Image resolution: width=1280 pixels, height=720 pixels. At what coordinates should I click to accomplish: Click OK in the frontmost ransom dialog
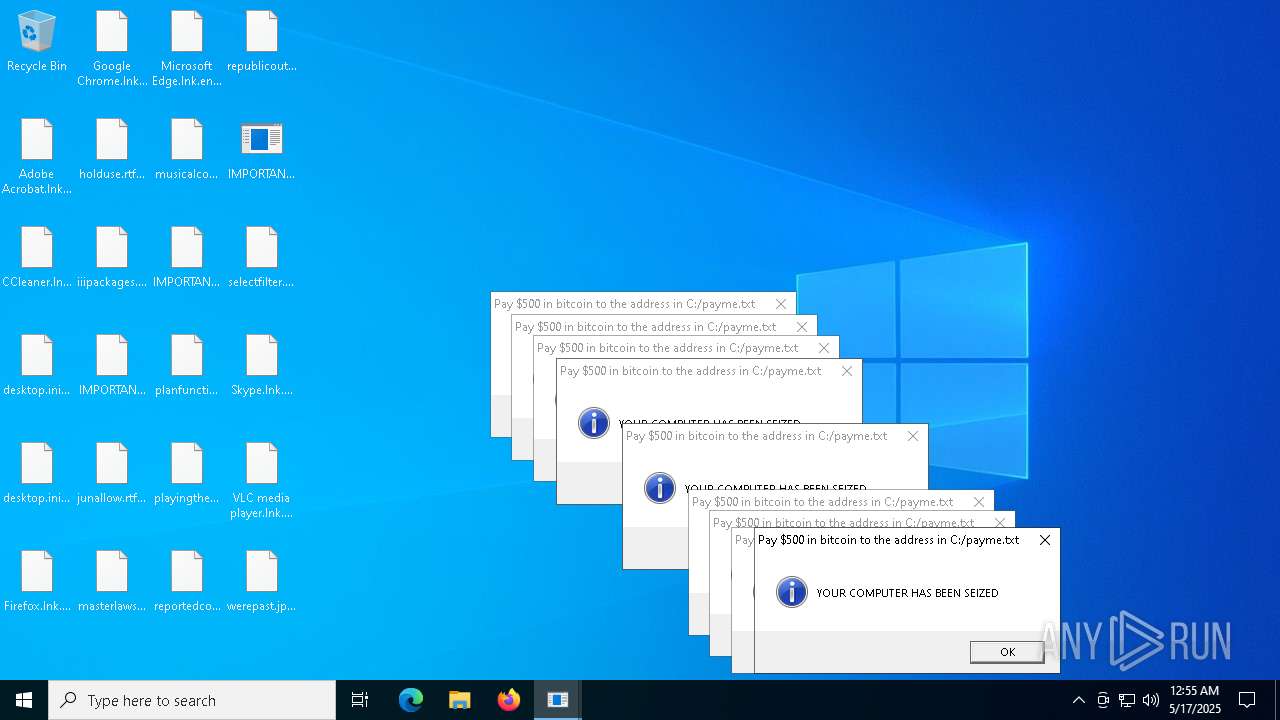tap(1007, 652)
